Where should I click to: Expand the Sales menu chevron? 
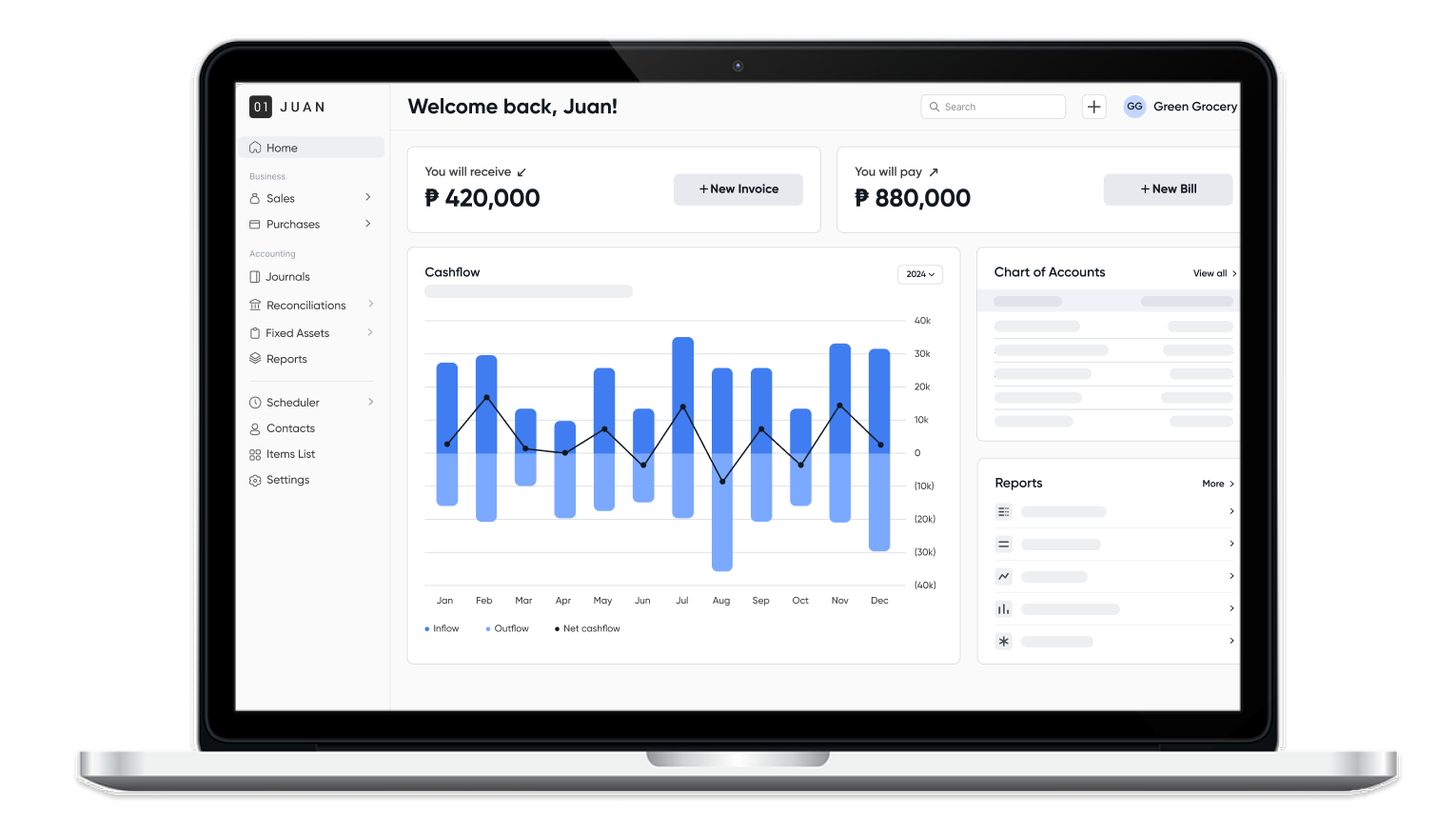click(x=368, y=198)
